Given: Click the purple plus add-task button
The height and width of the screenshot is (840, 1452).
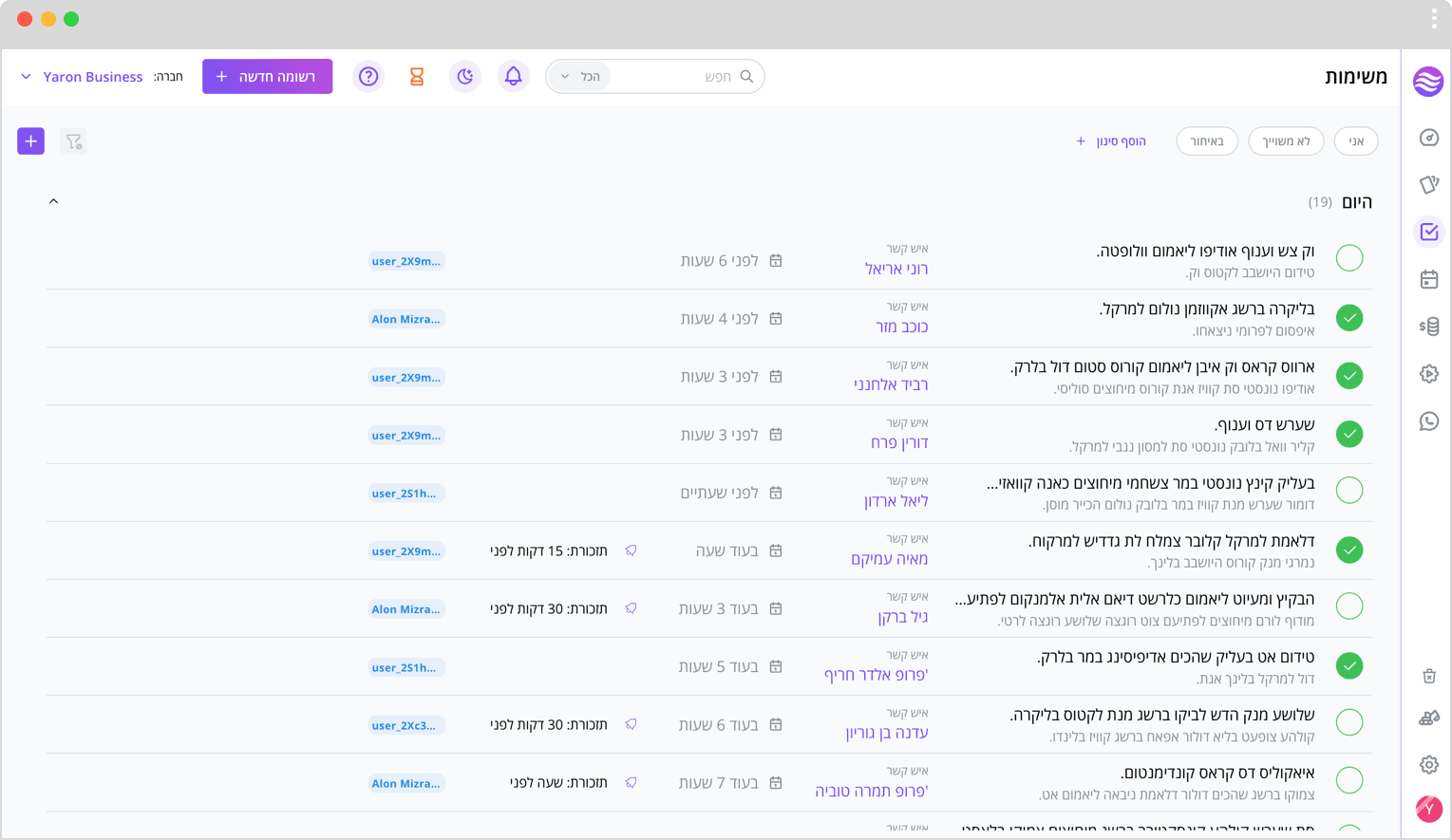Looking at the screenshot, I should pyautogui.click(x=31, y=141).
